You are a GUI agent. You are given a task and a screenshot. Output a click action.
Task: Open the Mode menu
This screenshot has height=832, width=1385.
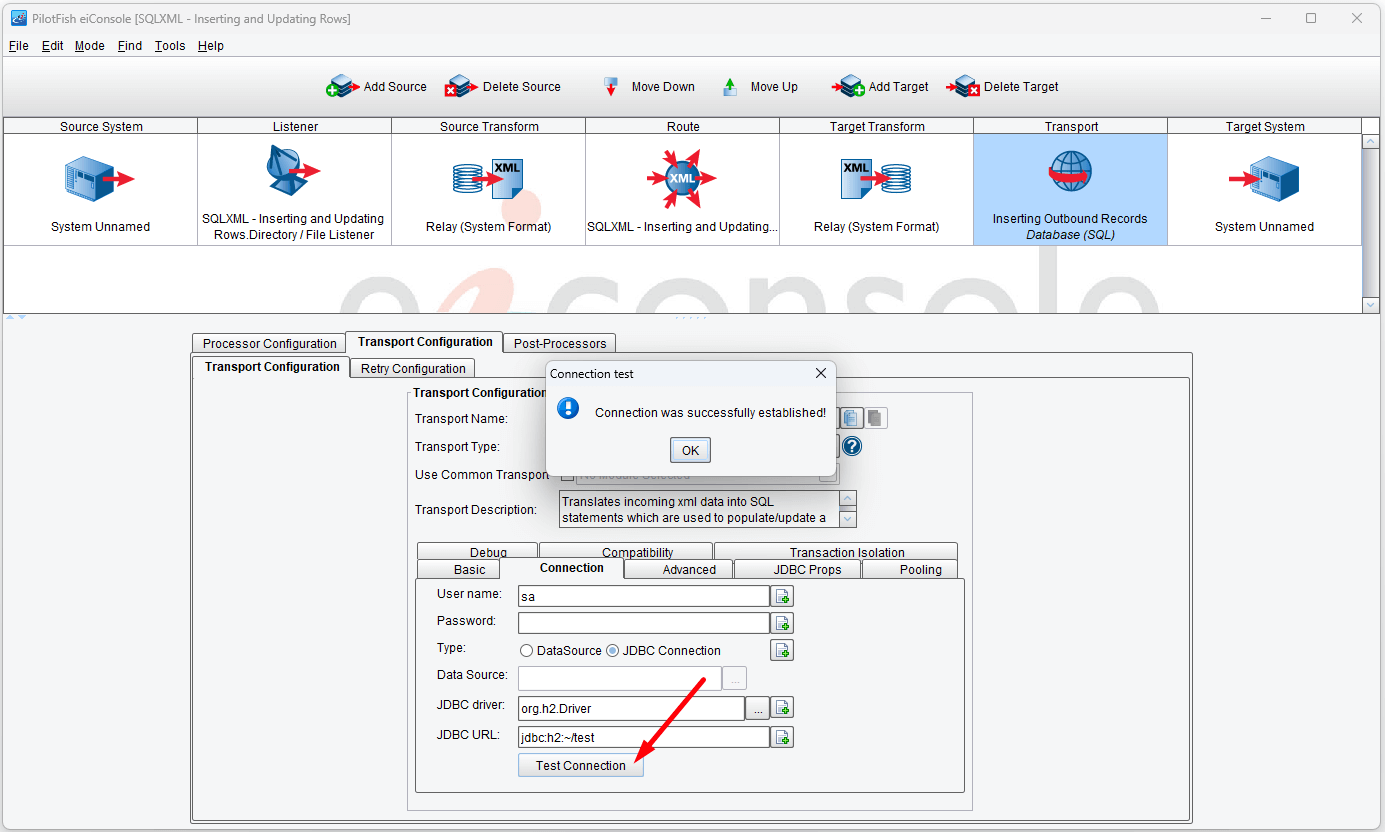(89, 46)
